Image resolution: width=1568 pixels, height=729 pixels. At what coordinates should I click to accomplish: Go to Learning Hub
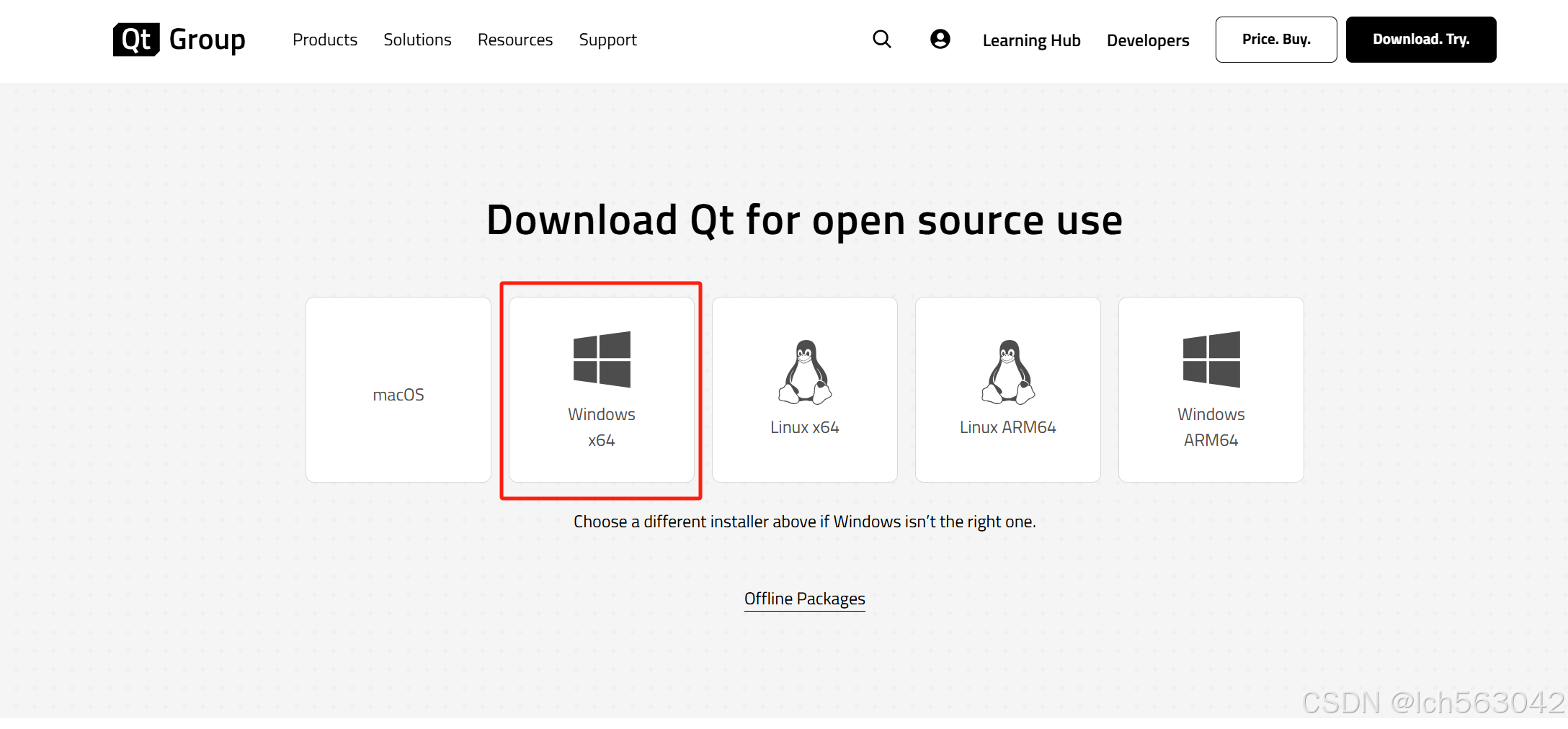tap(1031, 40)
